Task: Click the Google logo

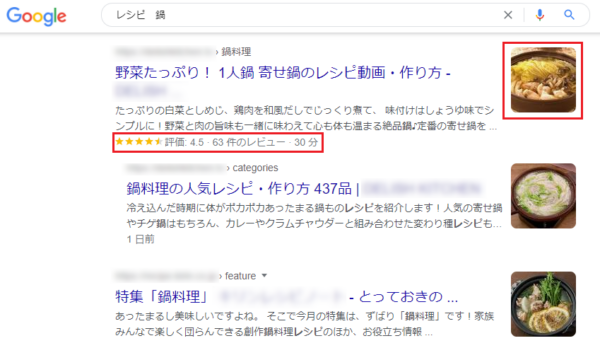Action: pos(36,16)
